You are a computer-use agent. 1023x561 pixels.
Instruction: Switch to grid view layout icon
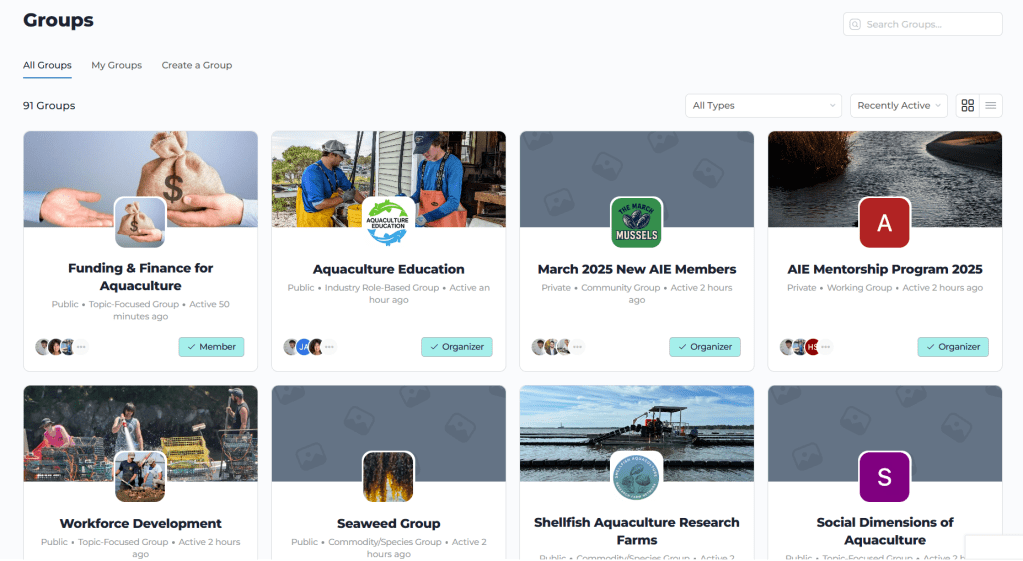tap(967, 105)
